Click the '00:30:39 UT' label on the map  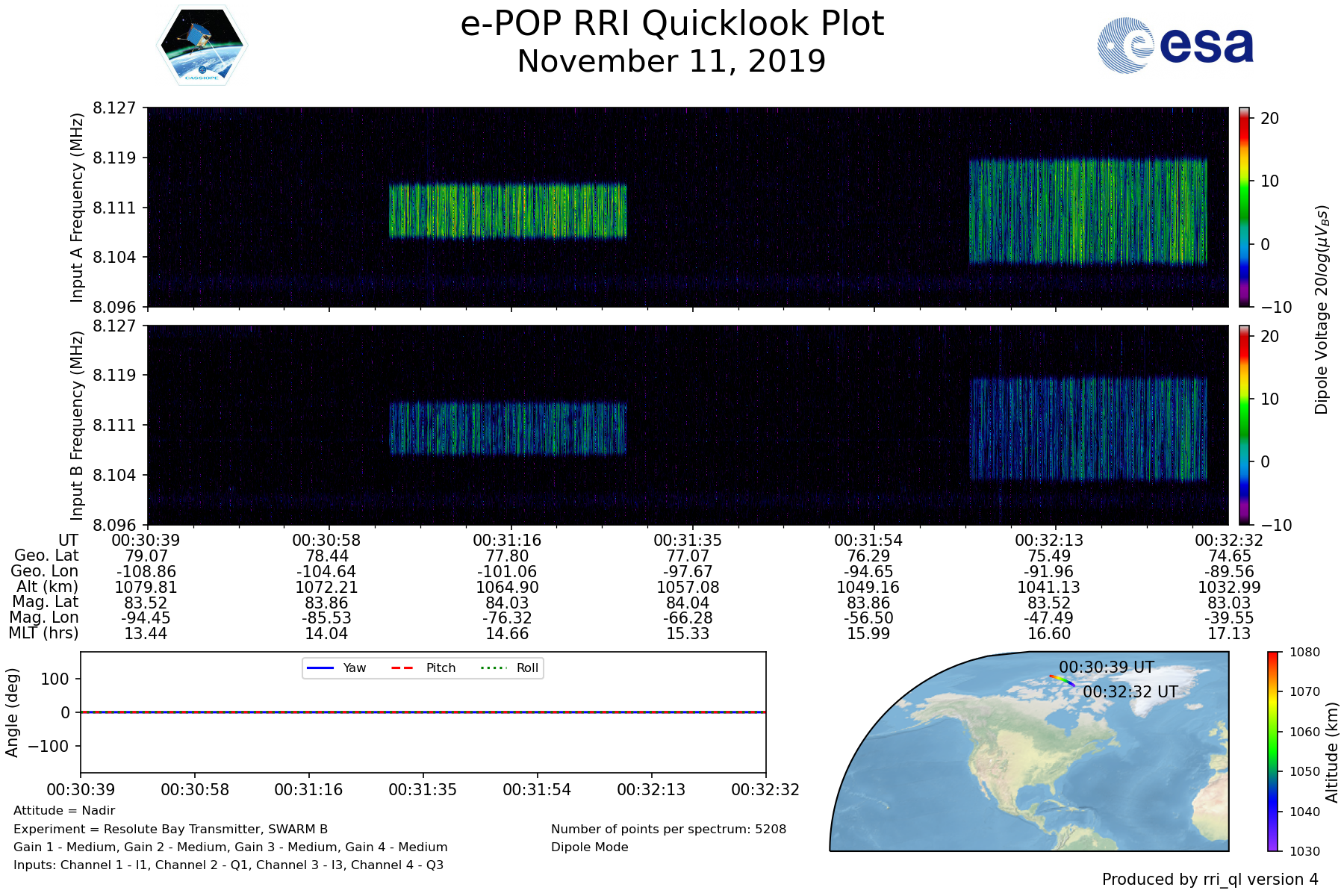(x=1106, y=668)
